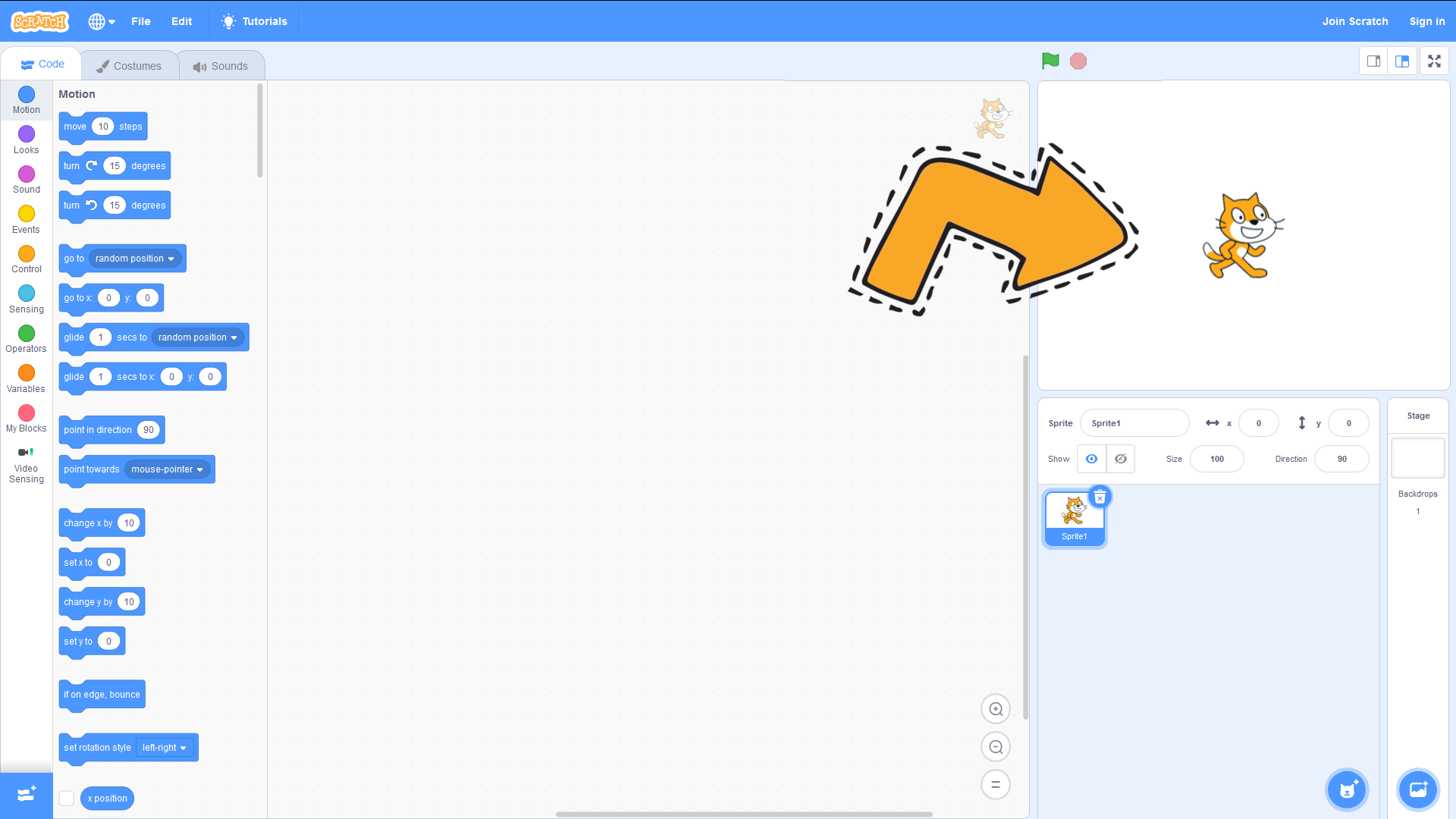Click the Join Scratch link
The width and height of the screenshot is (1456, 819).
point(1354,21)
